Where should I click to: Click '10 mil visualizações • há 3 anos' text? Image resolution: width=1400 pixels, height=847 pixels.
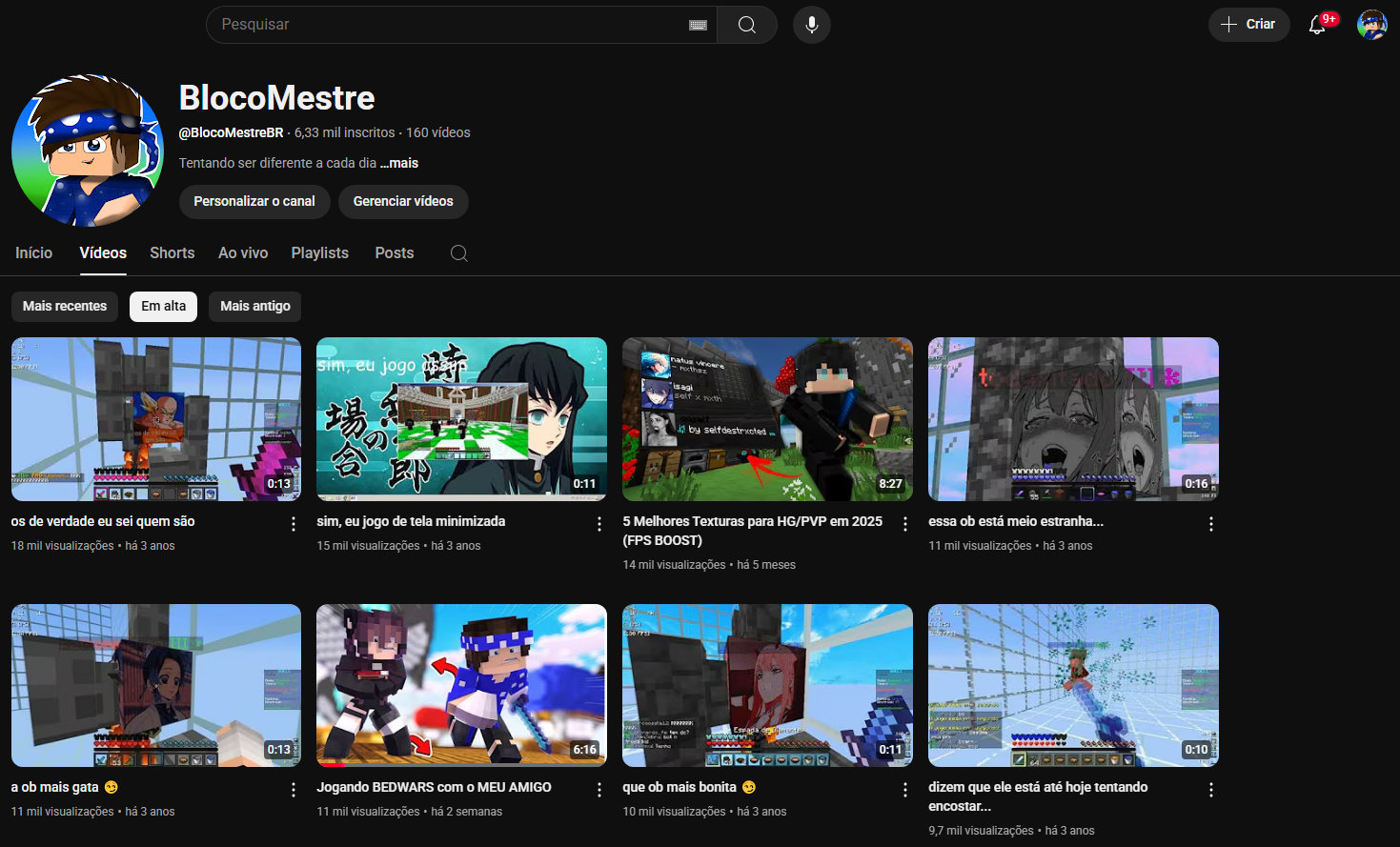705,812
